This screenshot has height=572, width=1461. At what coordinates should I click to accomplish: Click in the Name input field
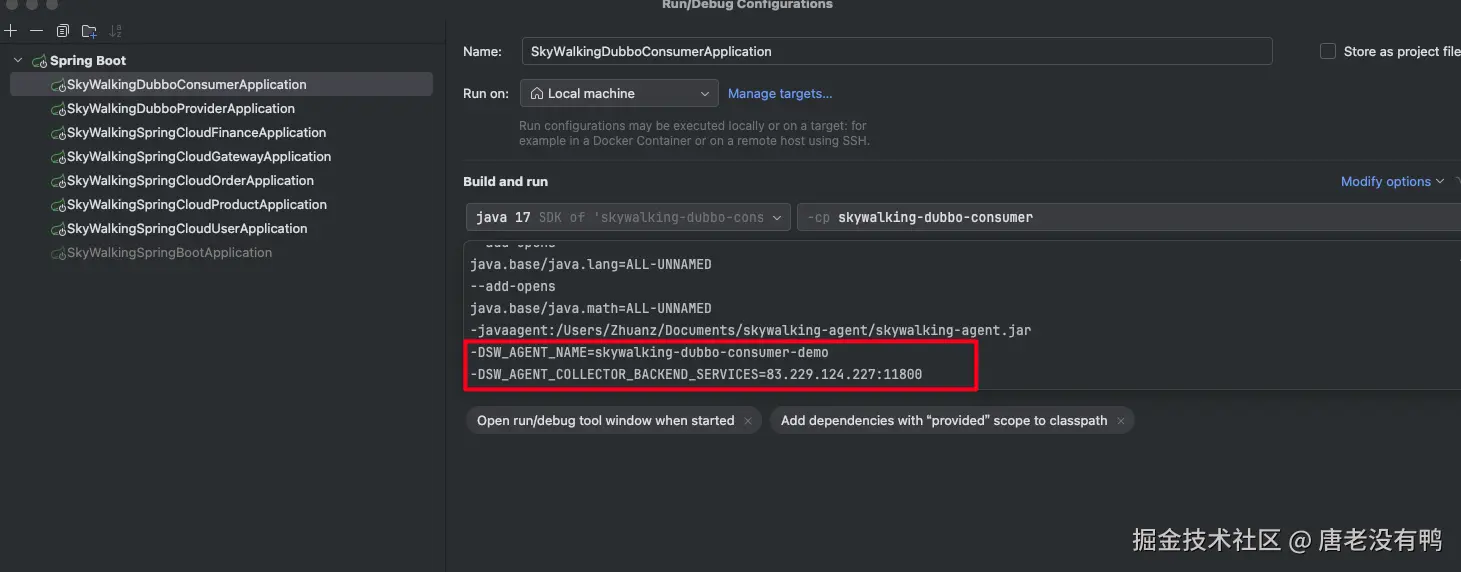896,51
